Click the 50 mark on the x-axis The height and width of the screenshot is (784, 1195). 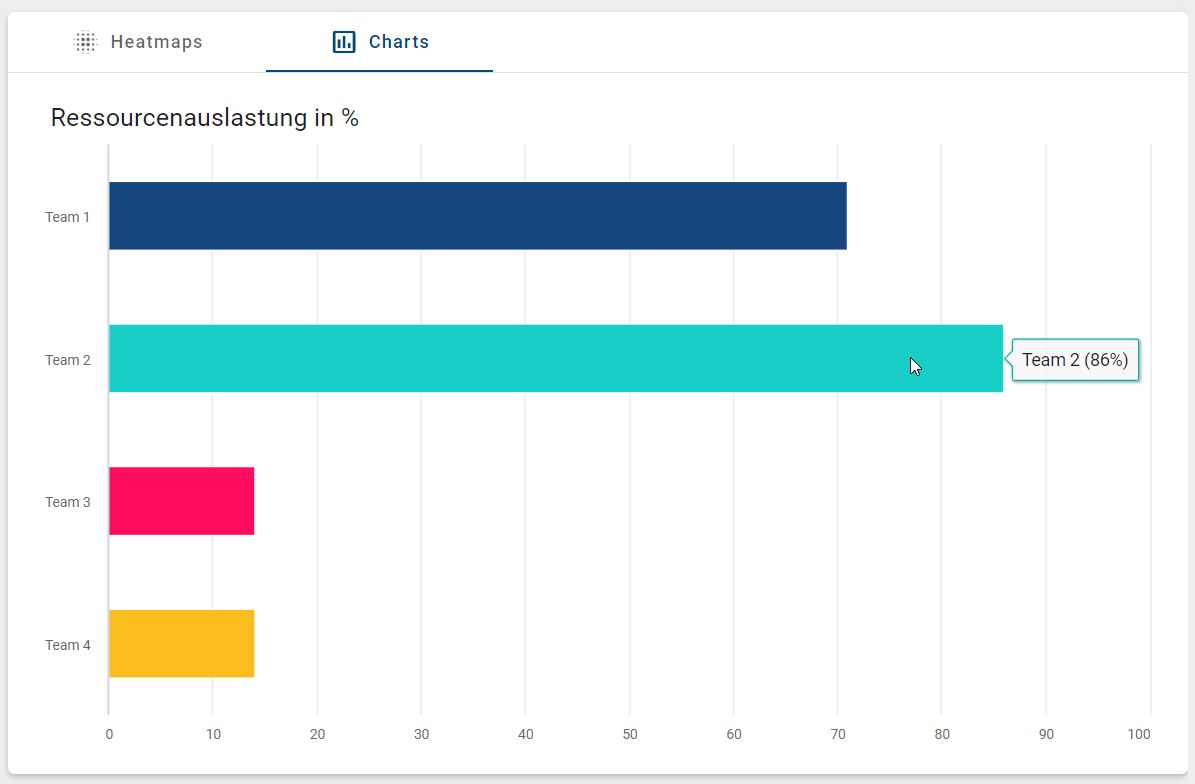[630, 733]
